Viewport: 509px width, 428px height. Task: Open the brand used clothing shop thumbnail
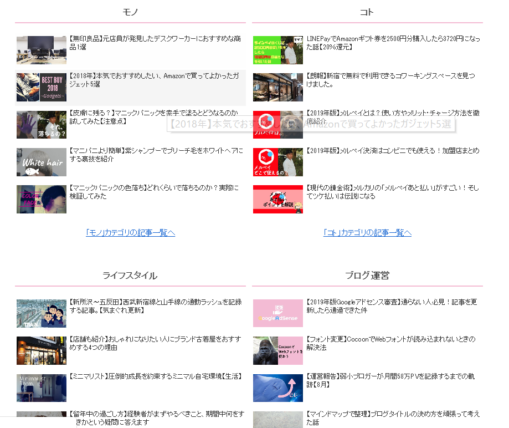pyautogui.click(x=42, y=351)
